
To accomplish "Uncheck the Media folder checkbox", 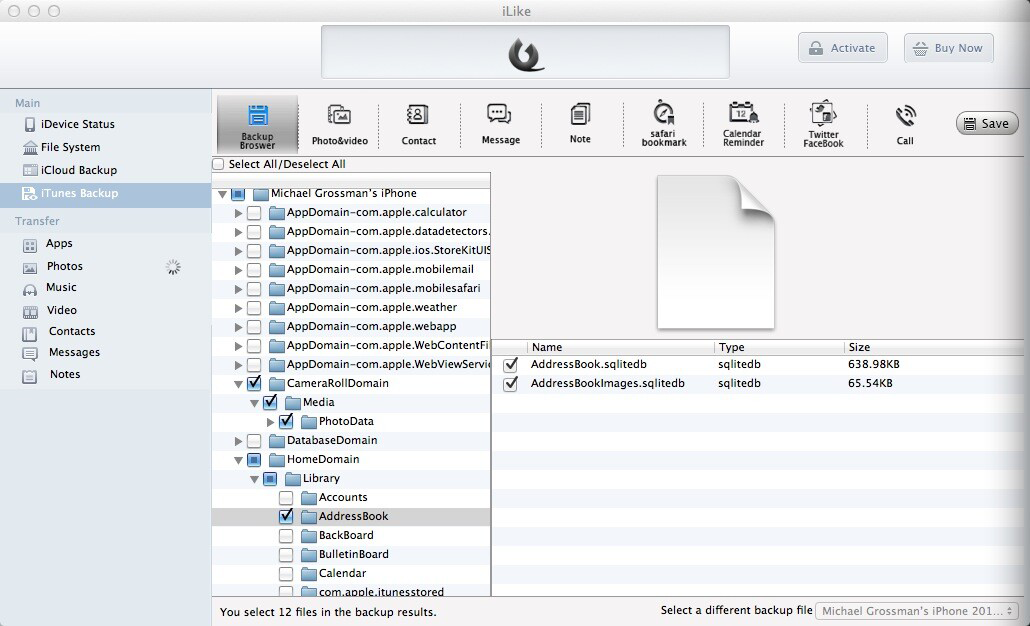I will (270, 402).
